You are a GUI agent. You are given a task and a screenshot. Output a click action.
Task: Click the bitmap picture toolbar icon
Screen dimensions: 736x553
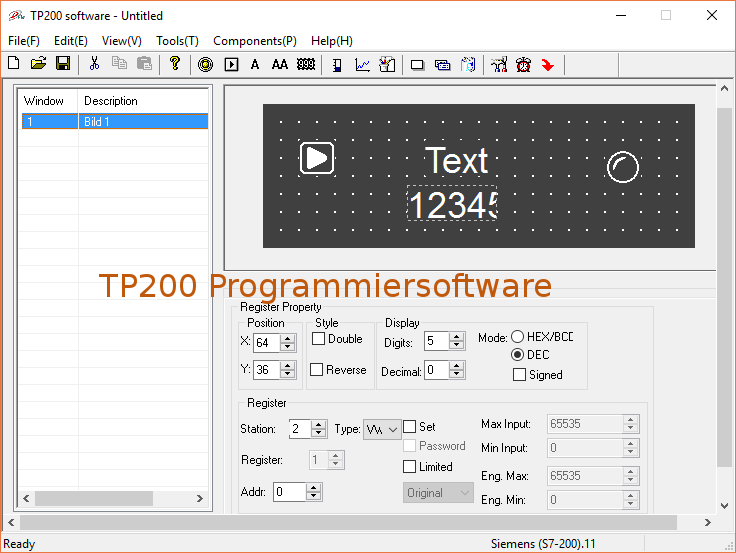tap(387, 65)
